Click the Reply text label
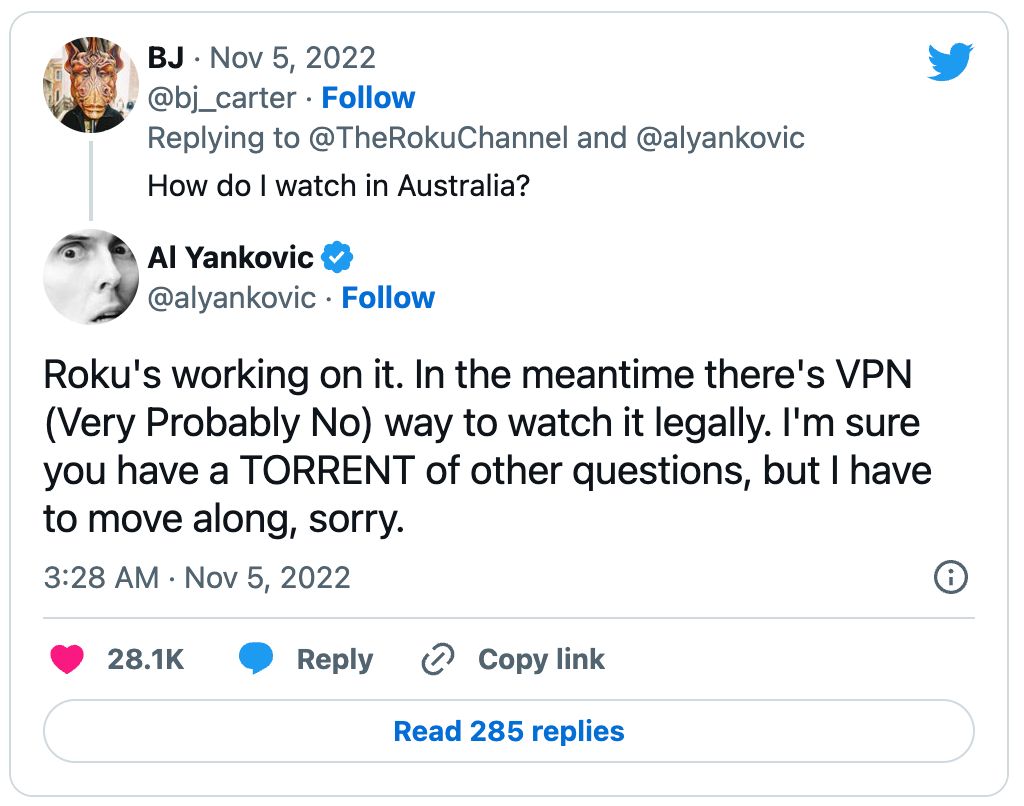Screen dimensions: 1024x806 [x=334, y=660]
